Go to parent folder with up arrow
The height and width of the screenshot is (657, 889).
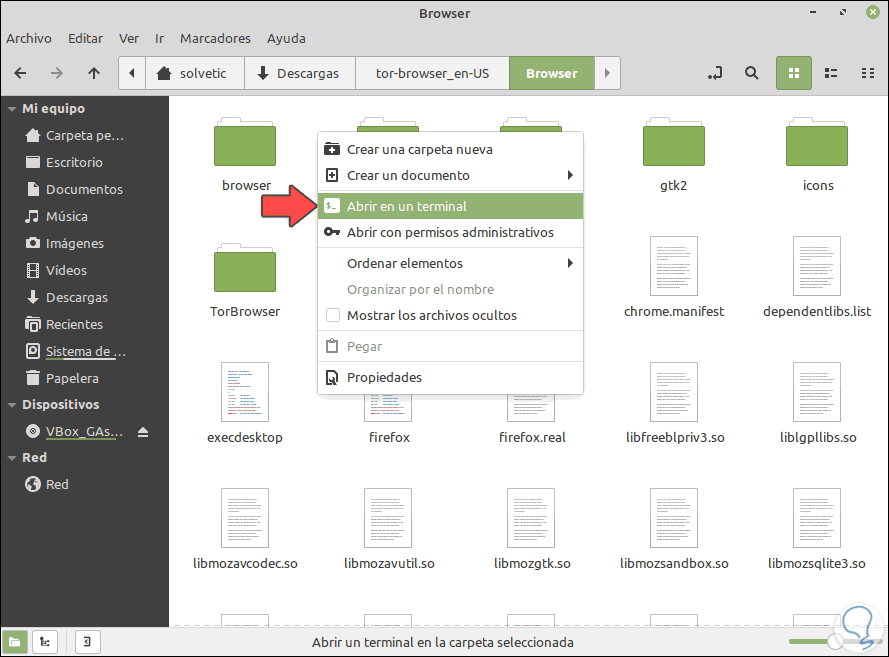point(94,73)
